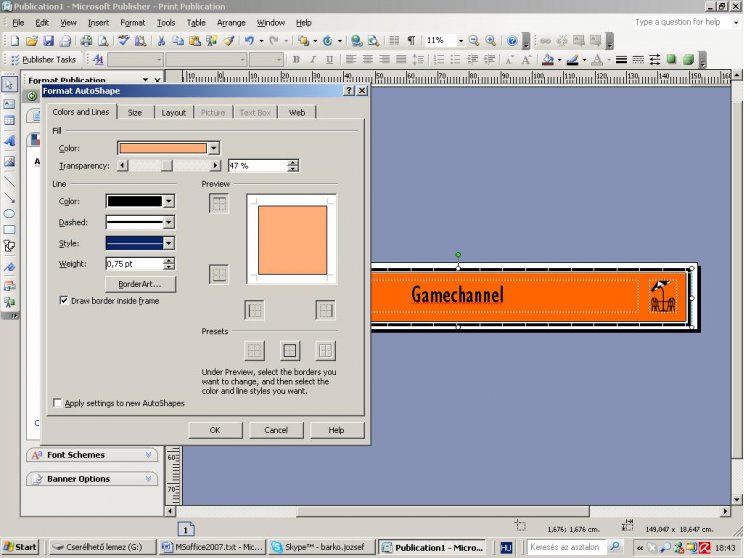Click the New publication icon
744x558 pixels.
pyautogui.click(x=15, y=41)
